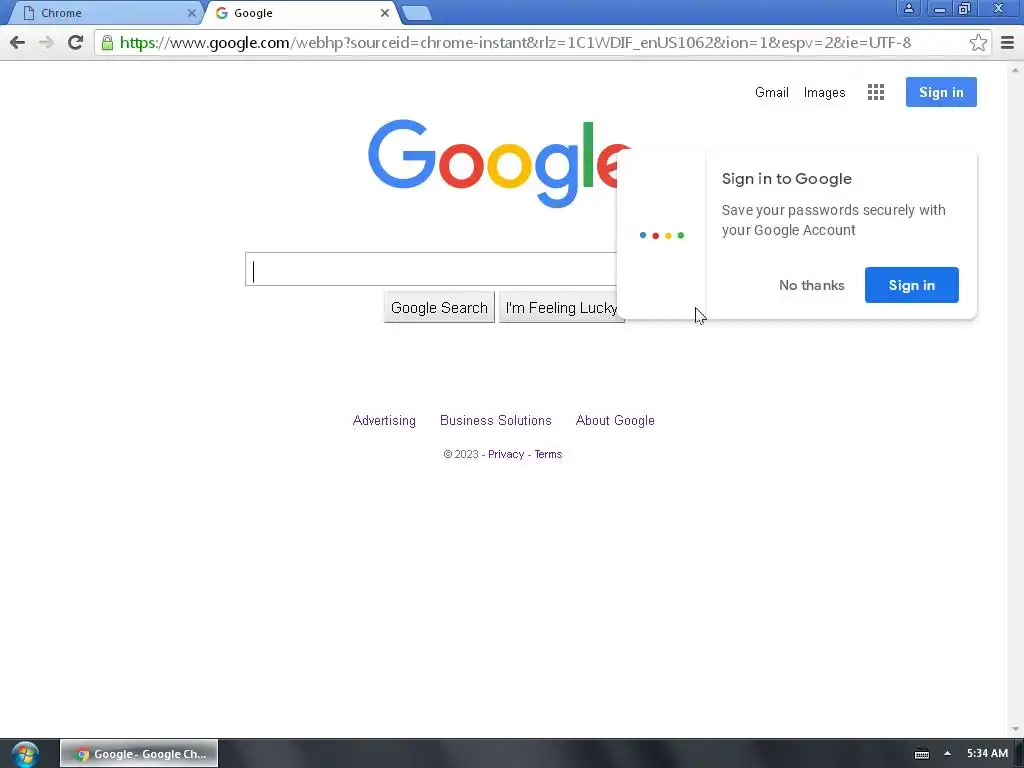Open Gmail link
The width and height of the screenshot is (1024, 768).
(x=772, y=92)
